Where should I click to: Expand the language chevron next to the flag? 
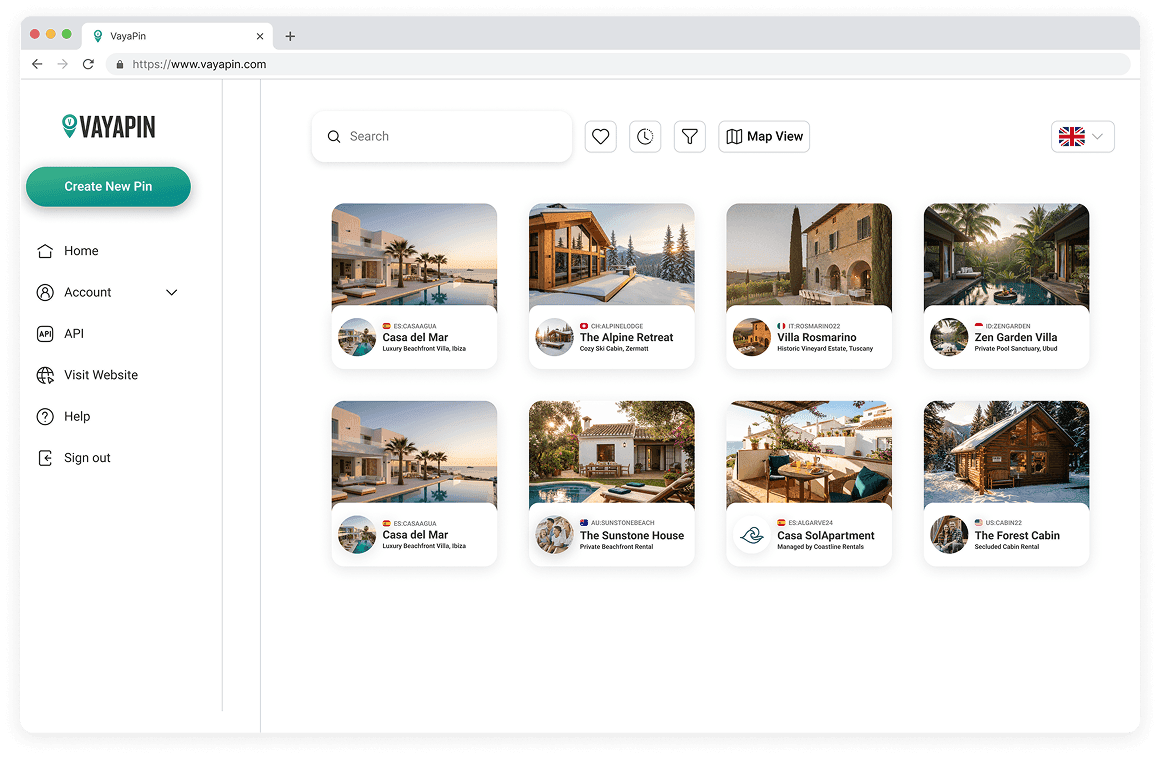[x=1098, y=136]
